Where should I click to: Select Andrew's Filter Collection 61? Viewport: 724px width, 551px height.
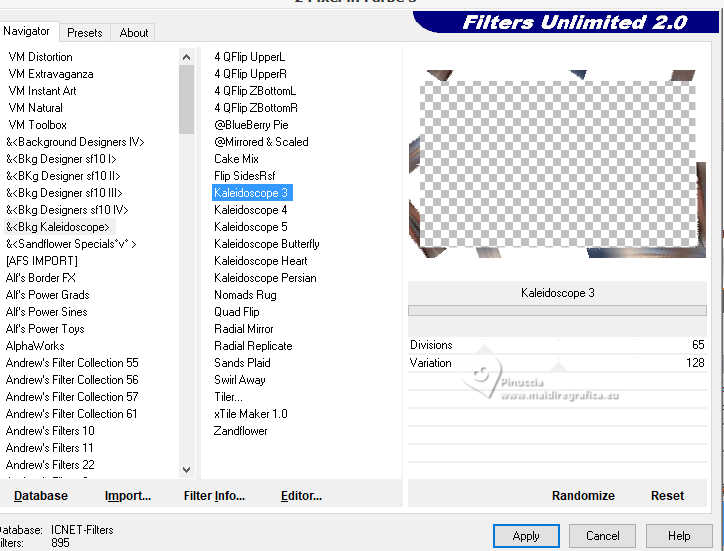point(72,414)
